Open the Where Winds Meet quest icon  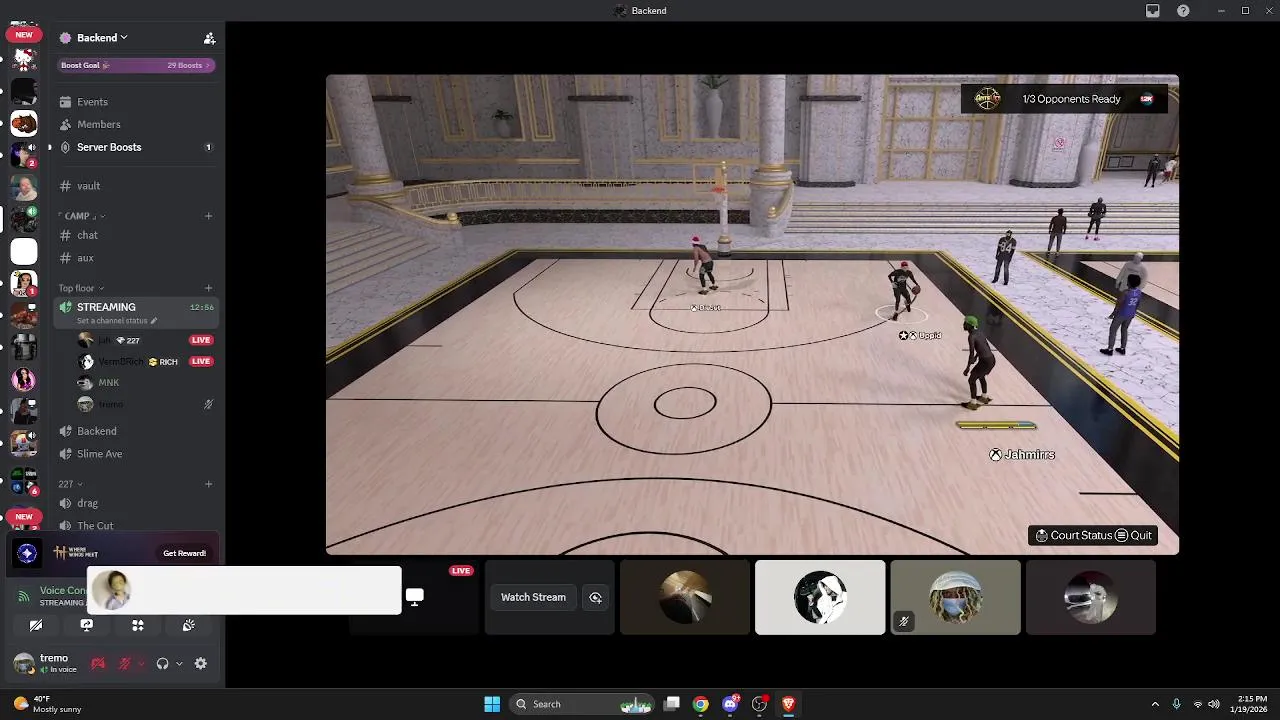coord(27,553)
